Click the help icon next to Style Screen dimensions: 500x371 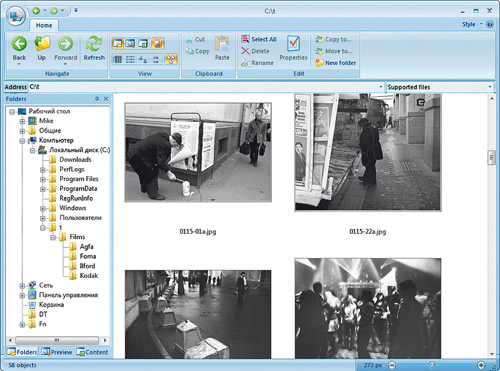coord(490,24)
